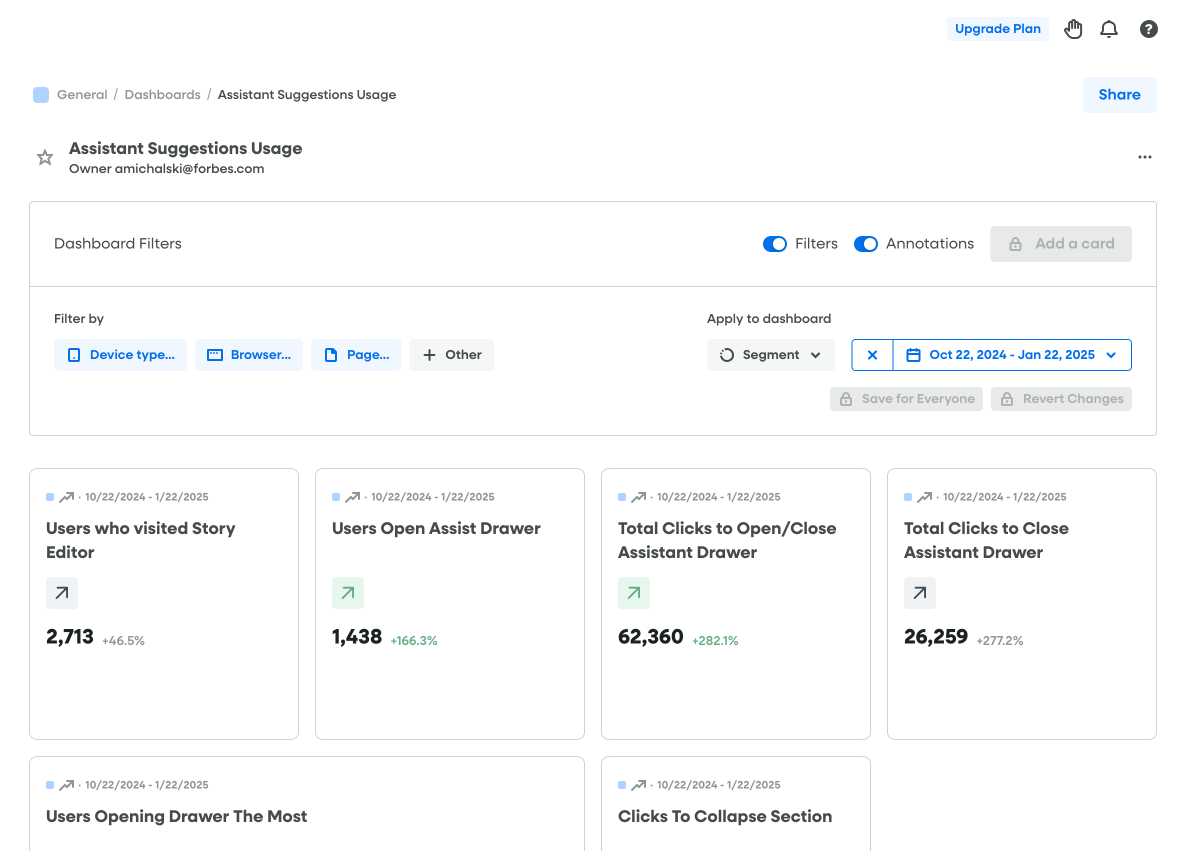The width and height of the screenshot is (1185, 851).
Task: Open the three-dot dashboard options menu
Action: [x=1145, y=157]
